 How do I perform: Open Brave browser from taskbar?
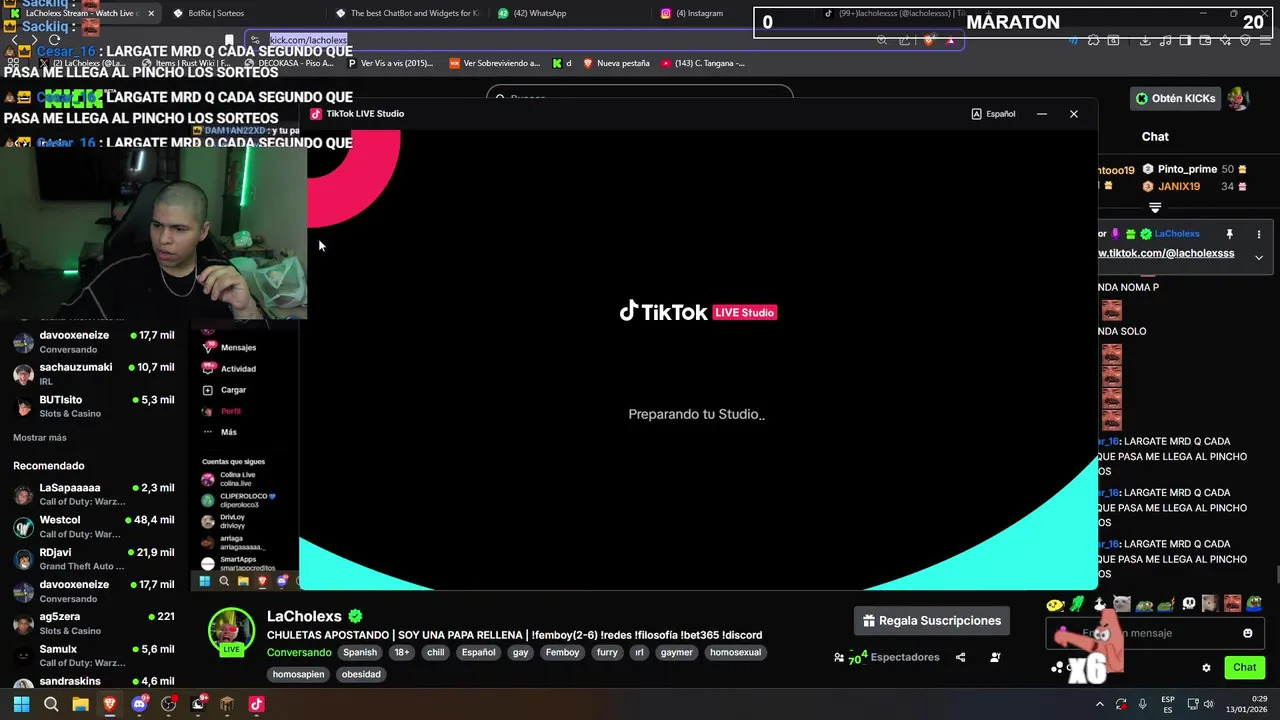110,704
